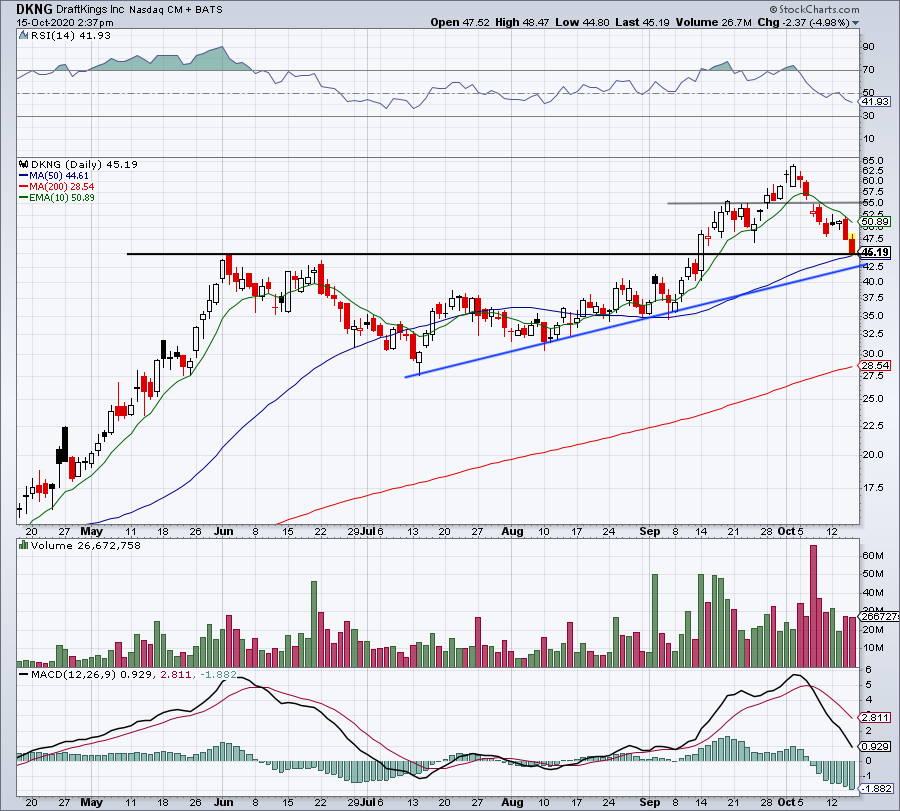900x811 pixels.
Task: Click the -1.882 tag on MACD right axis
Action: click(x=875, y=789)
